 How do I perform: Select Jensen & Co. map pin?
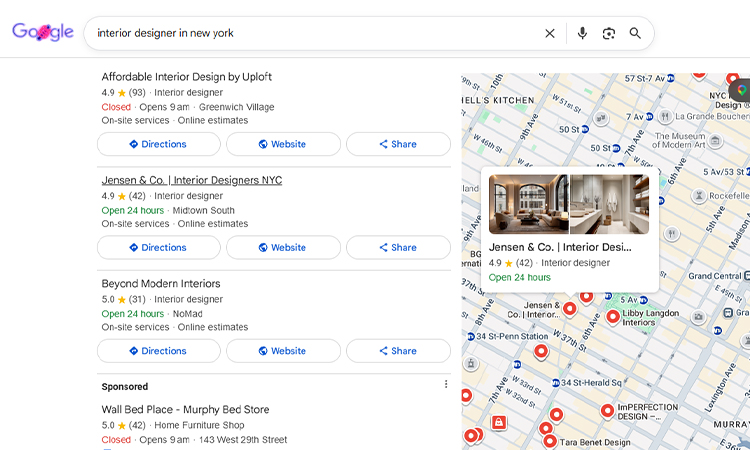569,308
